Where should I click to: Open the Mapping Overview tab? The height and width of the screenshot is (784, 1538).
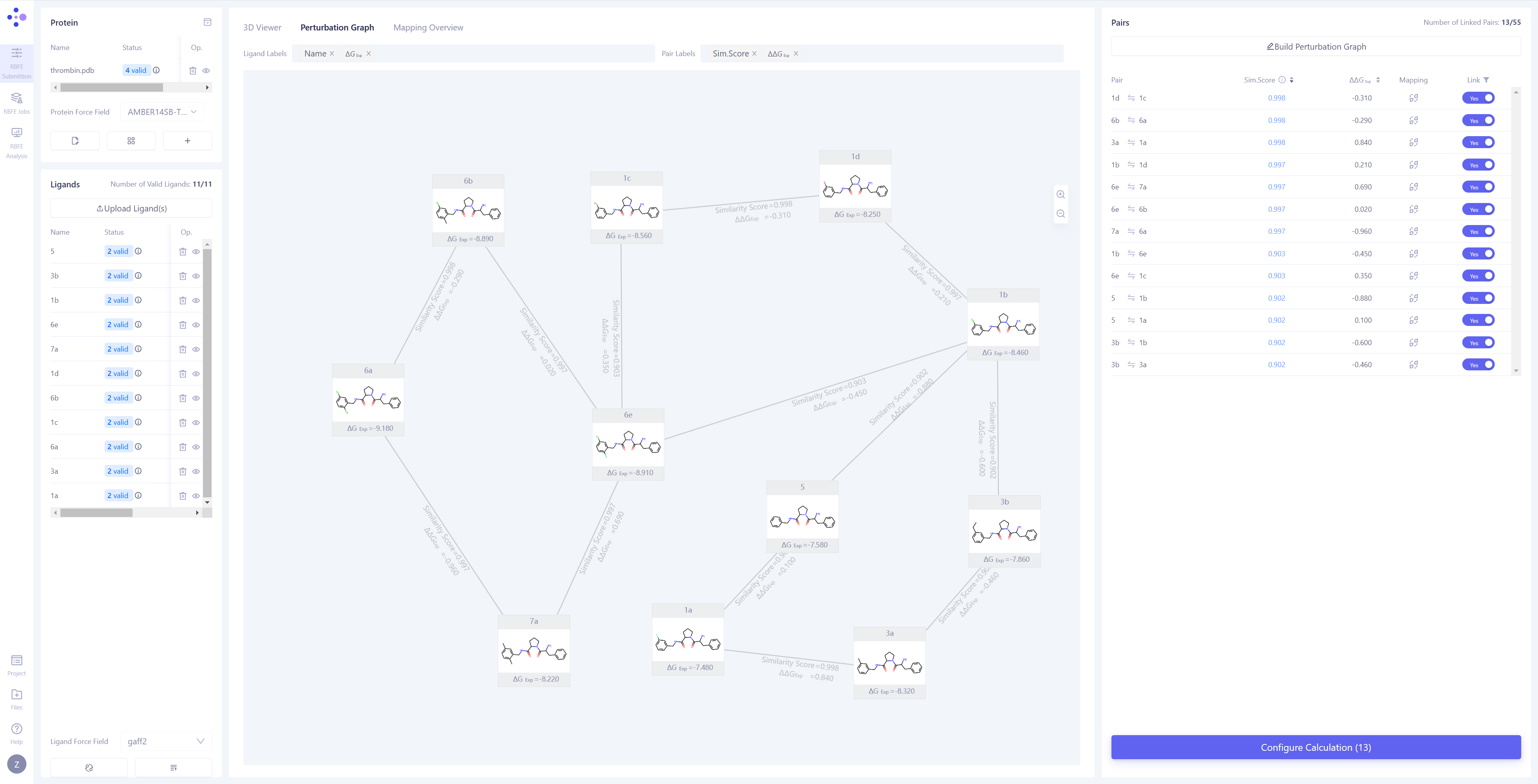click(427, 28)
